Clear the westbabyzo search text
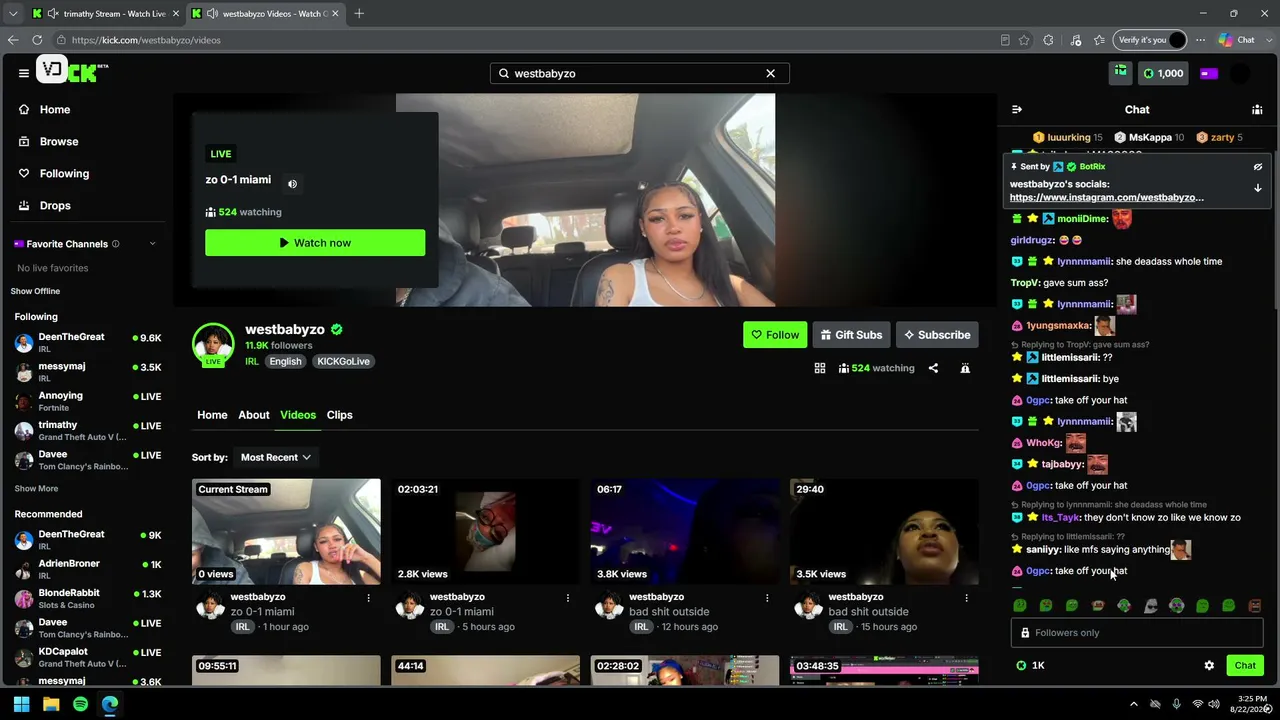 click(x=770, y=73)
